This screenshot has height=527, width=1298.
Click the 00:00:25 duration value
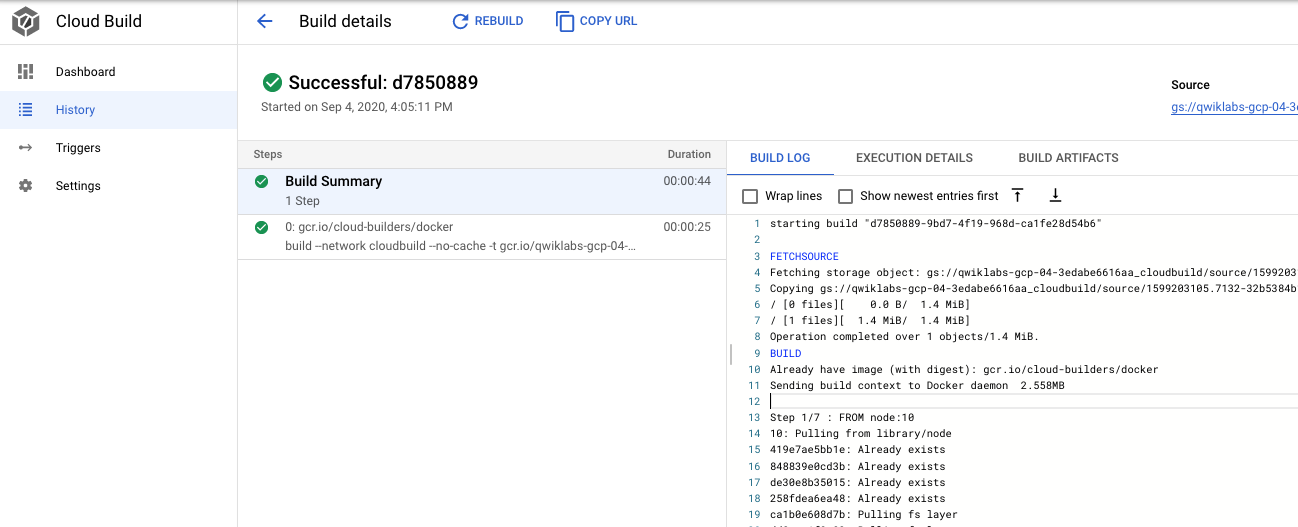click(687, 227)
